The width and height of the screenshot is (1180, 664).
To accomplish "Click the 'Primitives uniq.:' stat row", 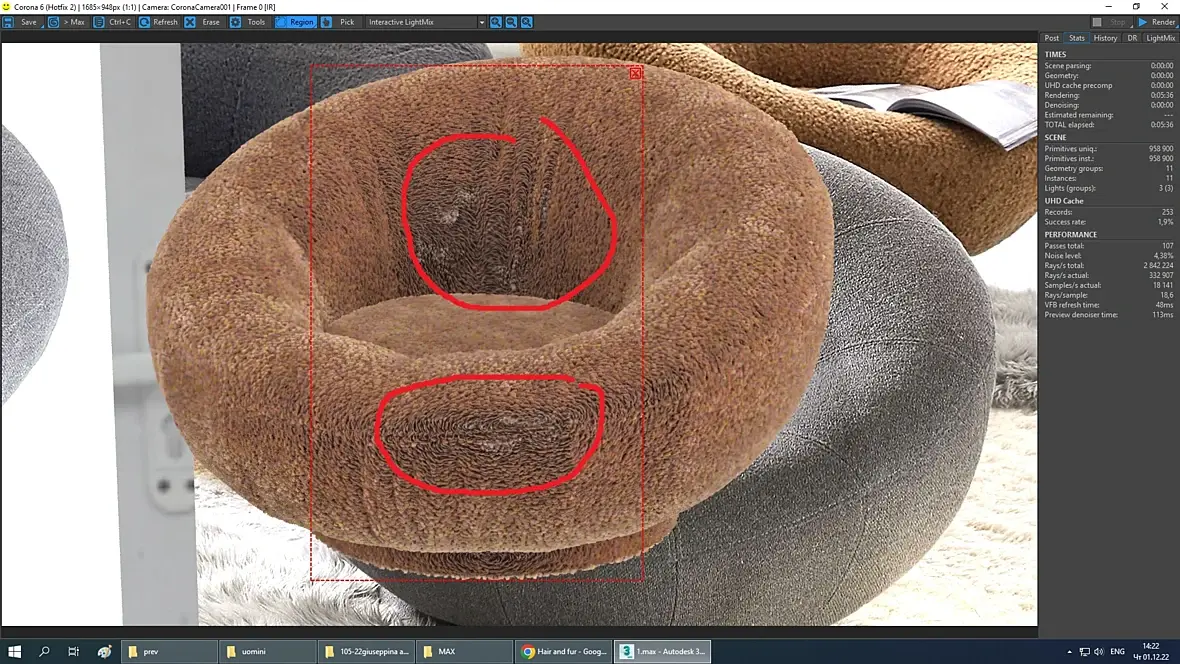I will [1109, 148].
